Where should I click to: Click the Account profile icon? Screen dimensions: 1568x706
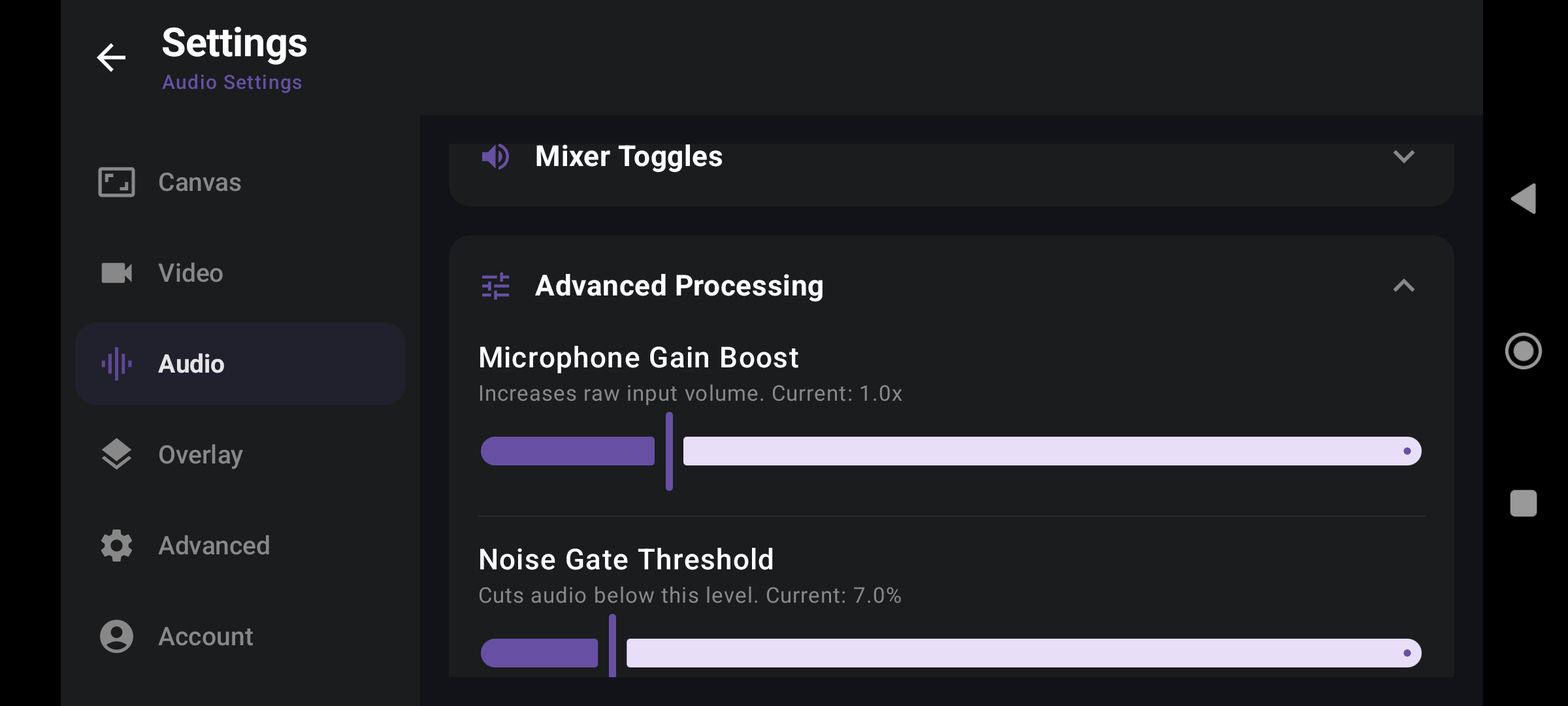(116, 636)
